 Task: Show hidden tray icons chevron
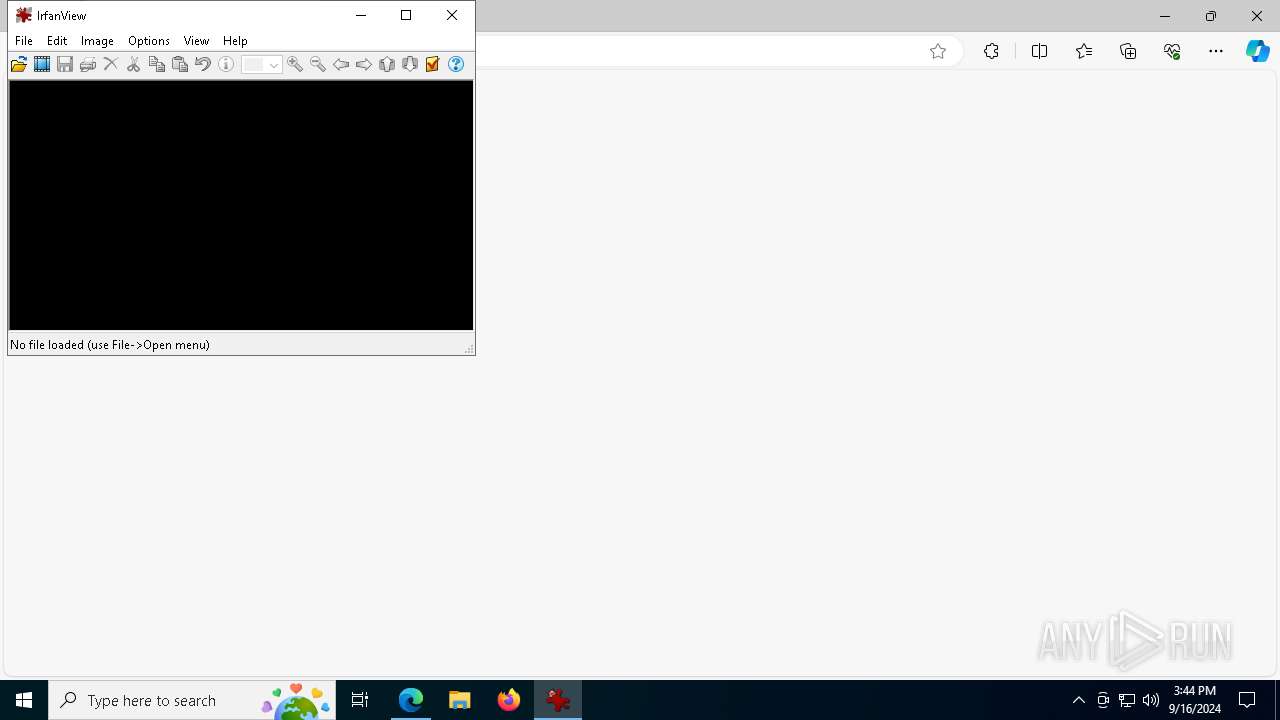tap(1079, 700)
